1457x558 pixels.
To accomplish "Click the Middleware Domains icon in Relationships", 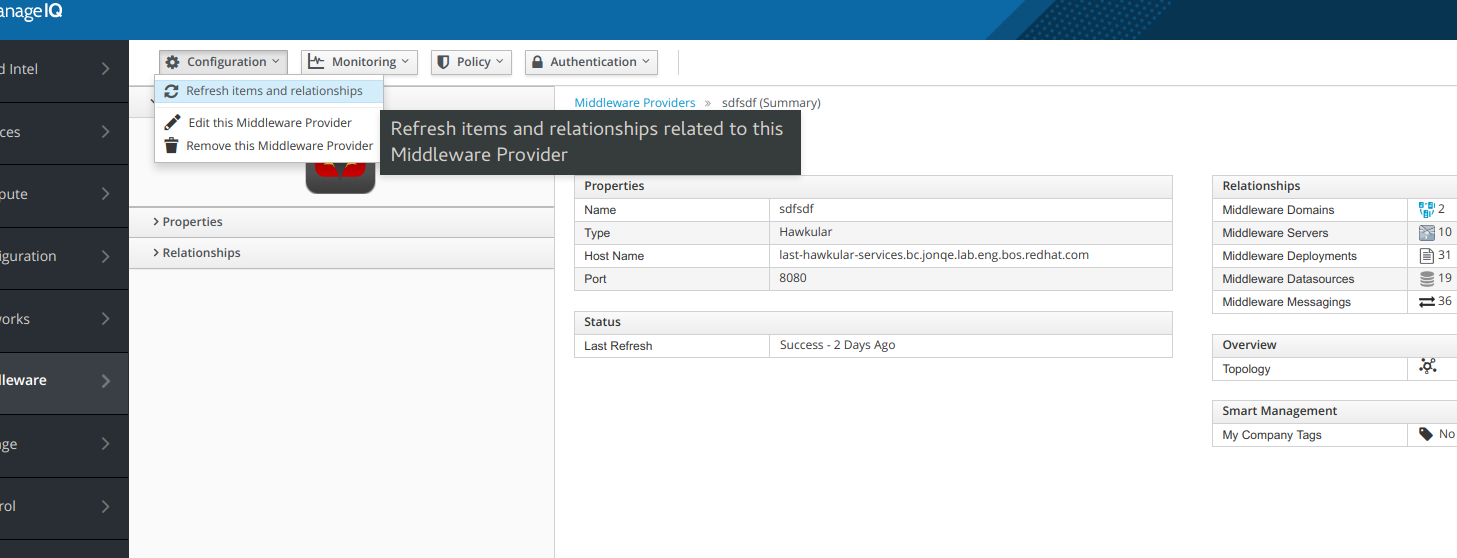I will tap(1426, 210).
